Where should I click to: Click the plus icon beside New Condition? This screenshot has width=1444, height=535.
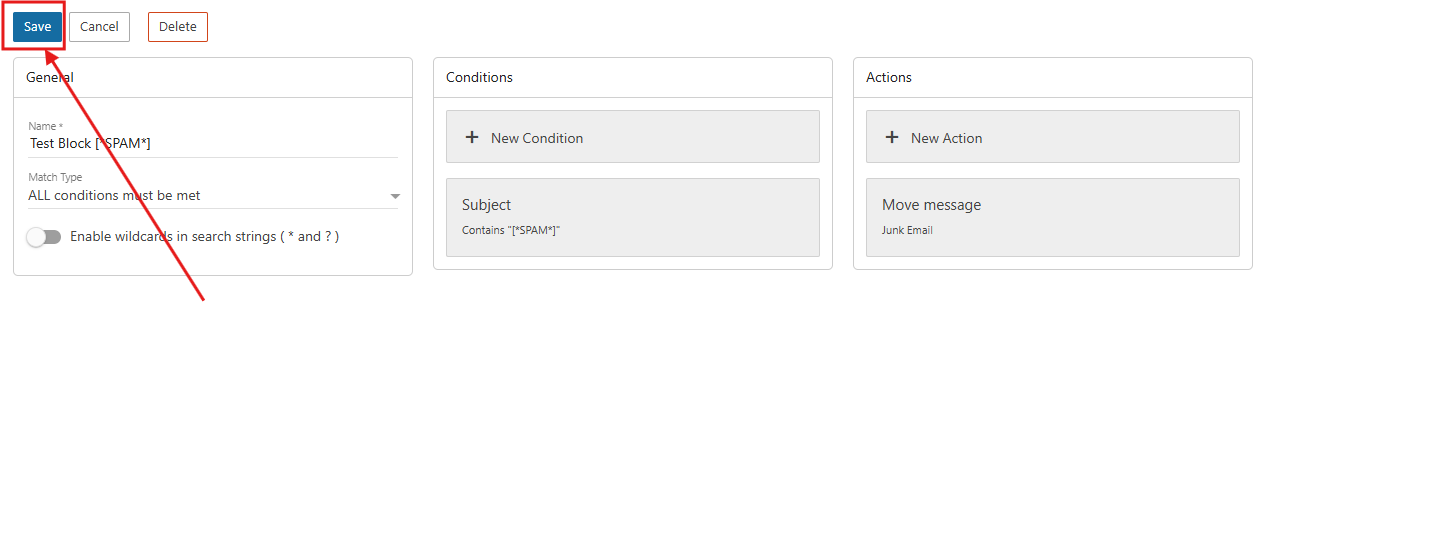pyautogui.click(x=472, y=138)
